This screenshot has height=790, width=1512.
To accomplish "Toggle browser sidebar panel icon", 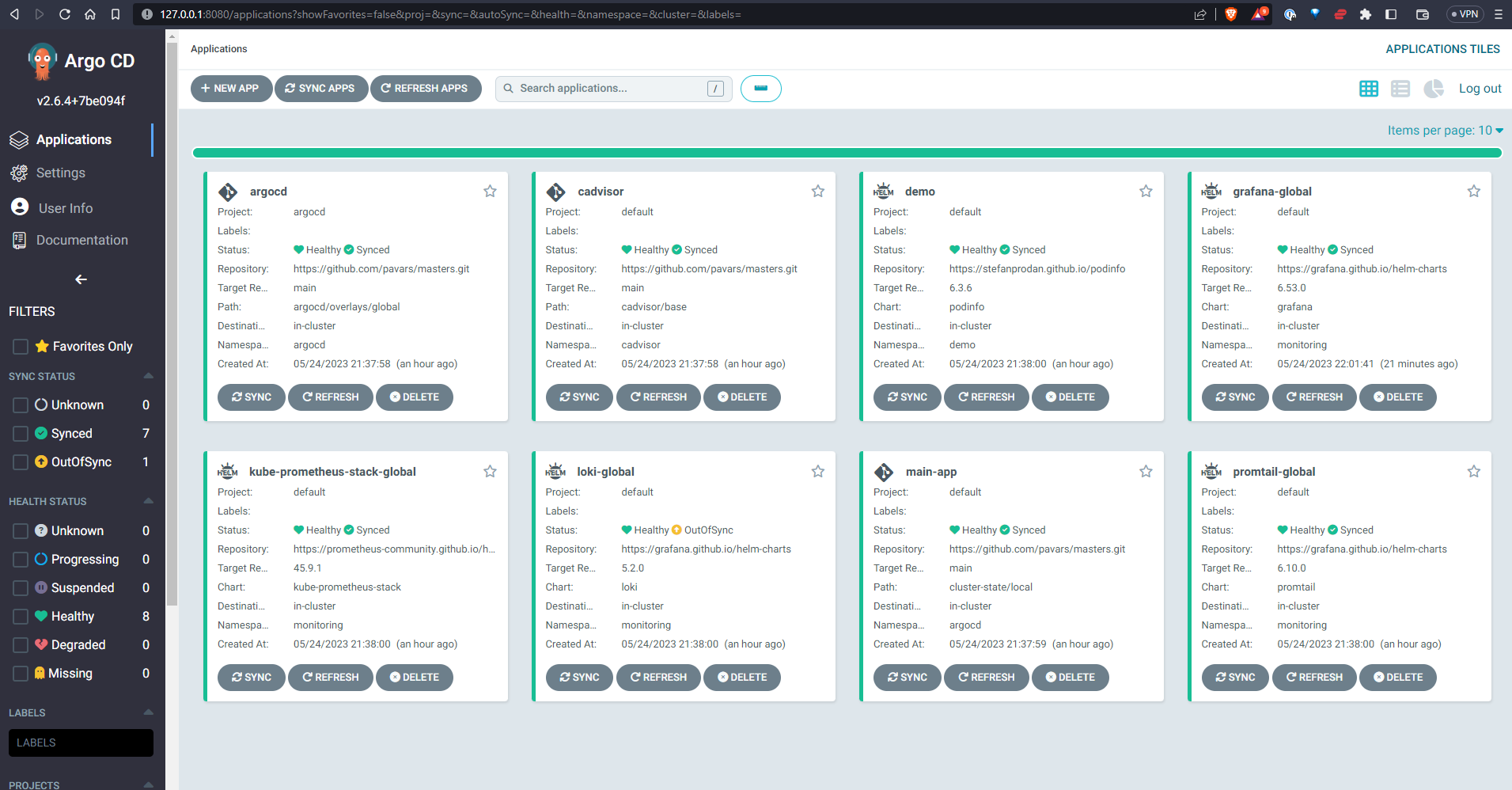I will pos(1391,14).
